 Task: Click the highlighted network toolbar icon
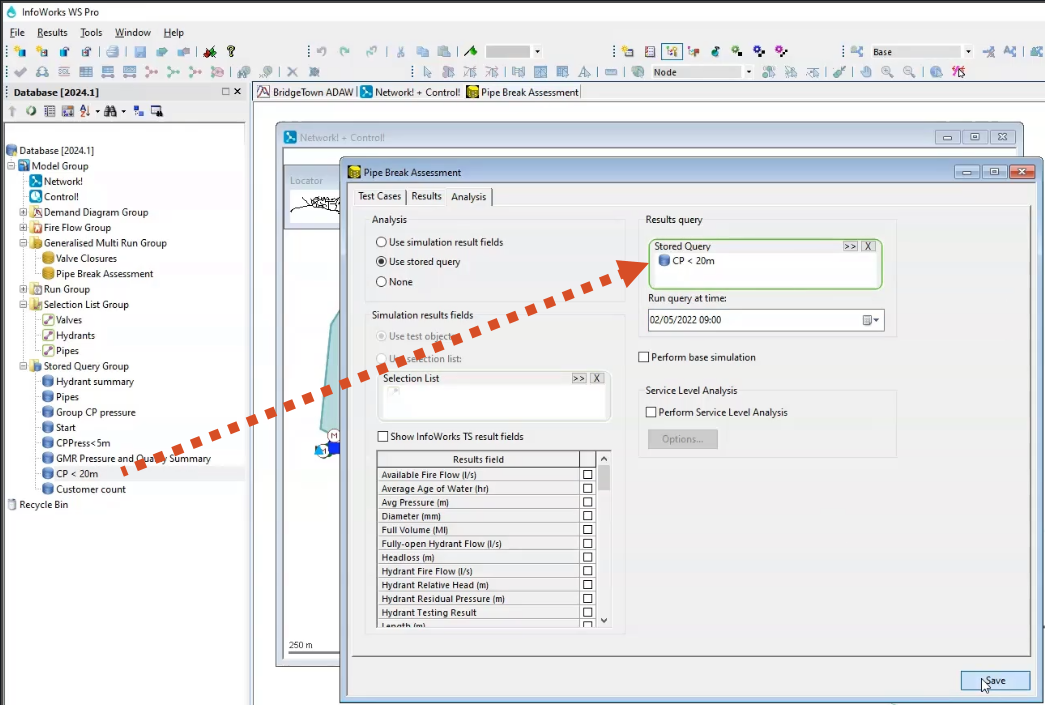pyautogui.click(x=671, y=51)
